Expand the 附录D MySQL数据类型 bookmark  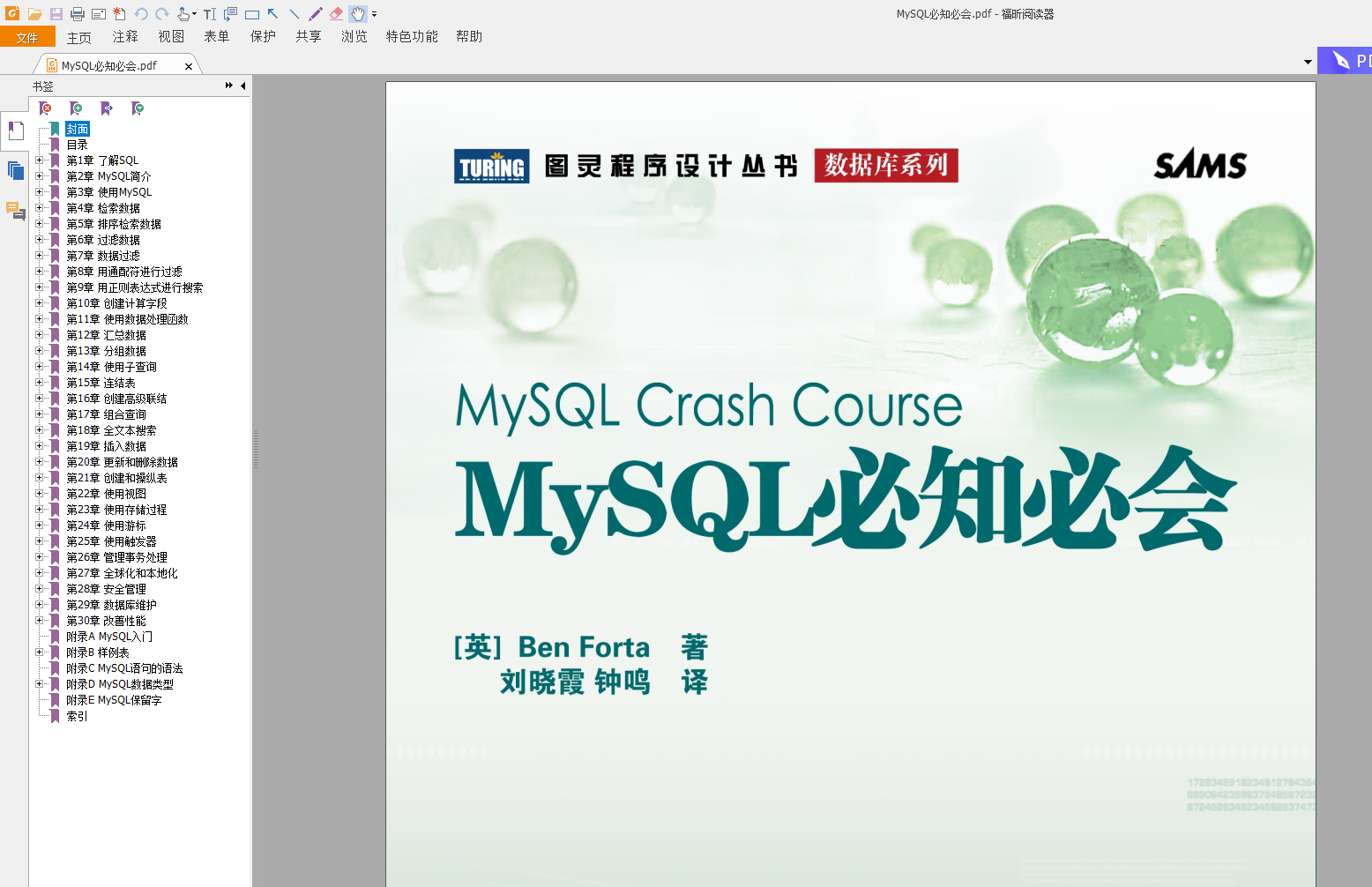click(x=39, y=684)
